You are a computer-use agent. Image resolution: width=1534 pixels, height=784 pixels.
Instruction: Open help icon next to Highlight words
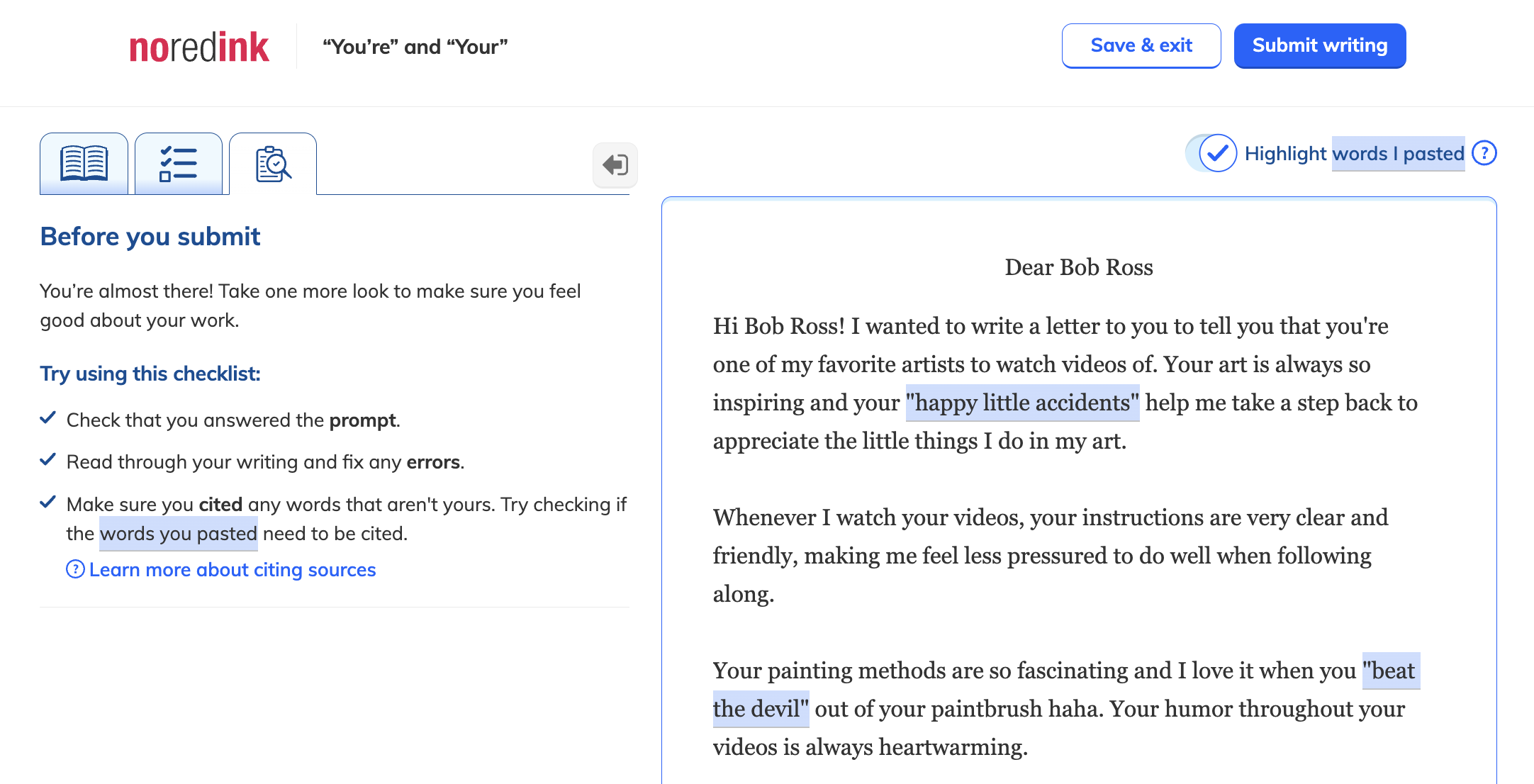[x=1484, y=153]
